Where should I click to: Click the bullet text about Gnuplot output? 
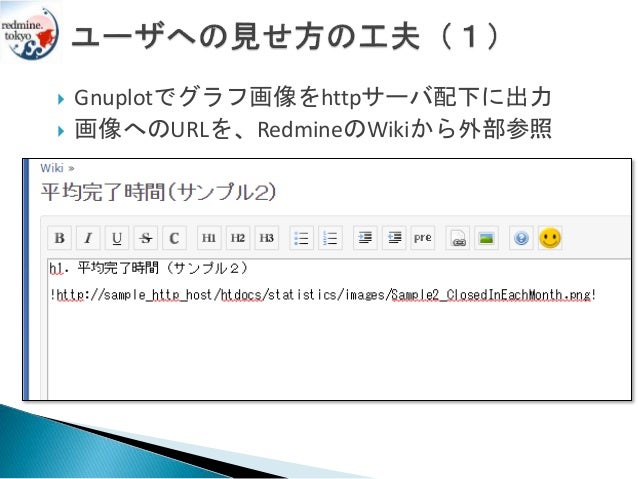[312, 98]
